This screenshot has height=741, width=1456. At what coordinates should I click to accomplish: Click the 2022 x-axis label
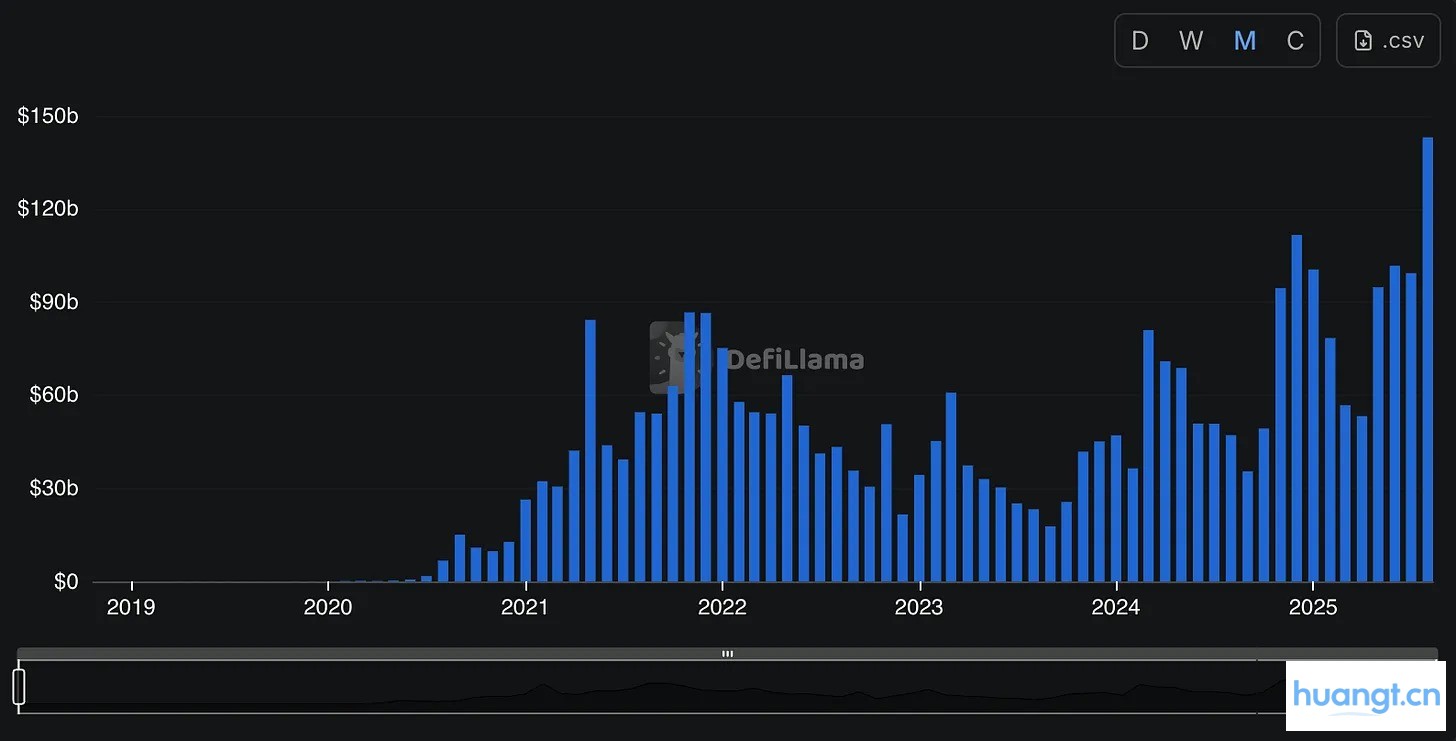[x=722, y=608]
